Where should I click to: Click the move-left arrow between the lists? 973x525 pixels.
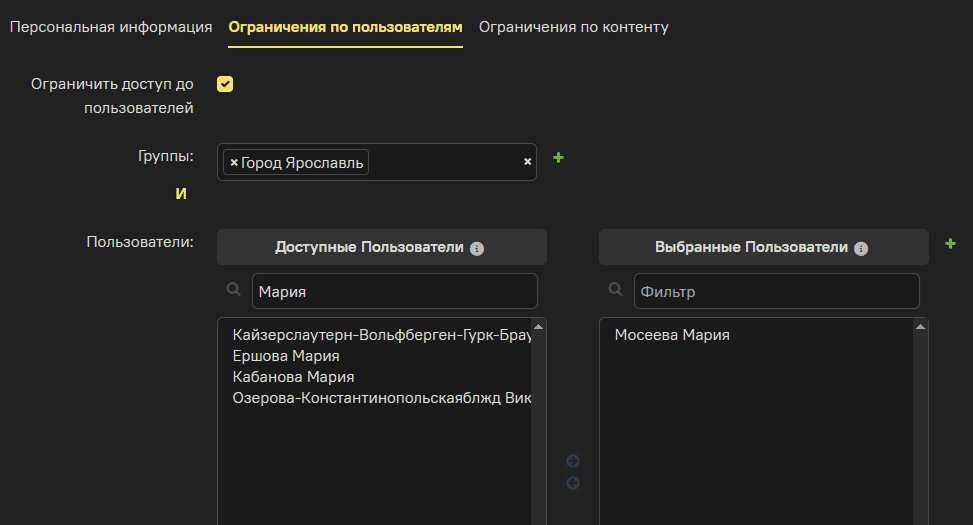click(x=573, y=483)
